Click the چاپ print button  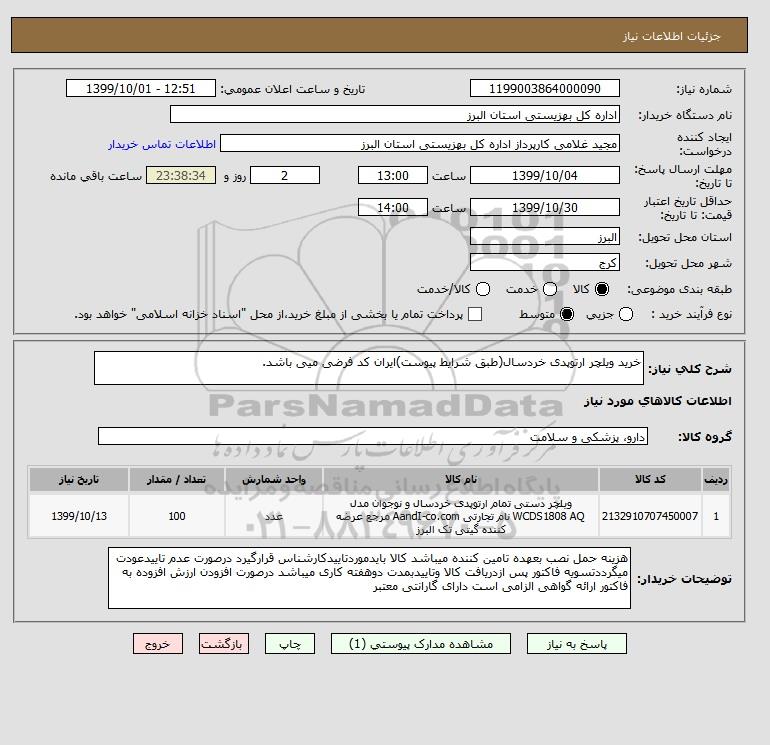pyautogui.click(x=290, y=644)
